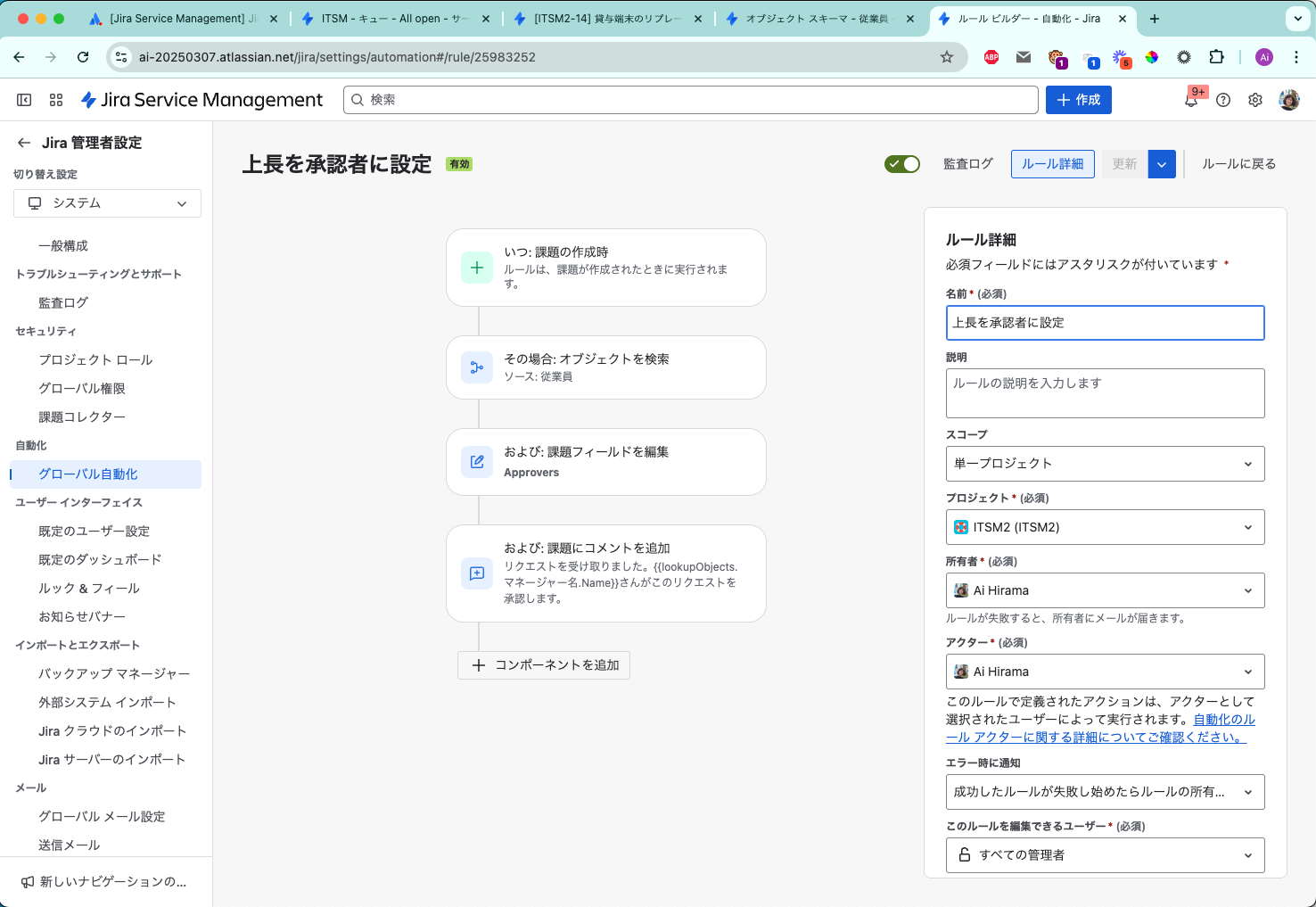The height and width of the screenshot is (907, 1316).
Task: Open the ABP extension icon
Action: (991, 57)
